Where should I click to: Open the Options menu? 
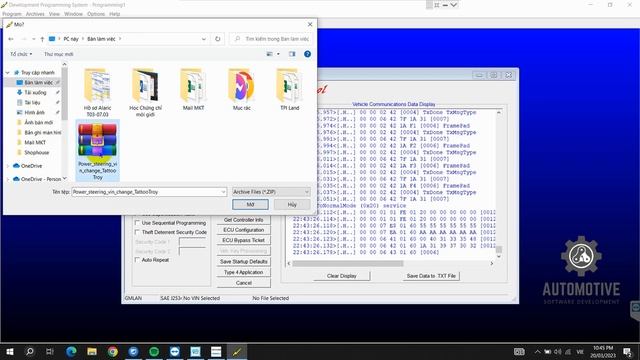coord(96,14)
